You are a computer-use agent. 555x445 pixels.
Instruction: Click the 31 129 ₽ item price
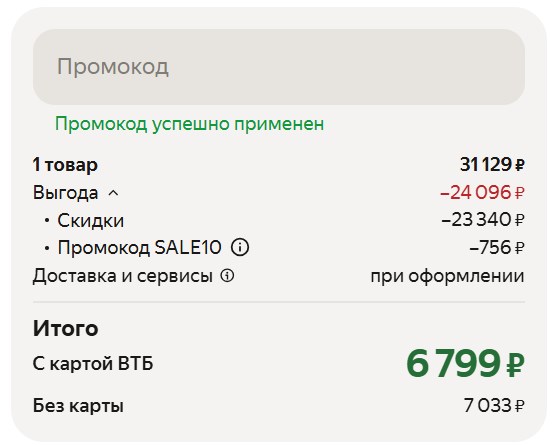(x=492, y=165)
